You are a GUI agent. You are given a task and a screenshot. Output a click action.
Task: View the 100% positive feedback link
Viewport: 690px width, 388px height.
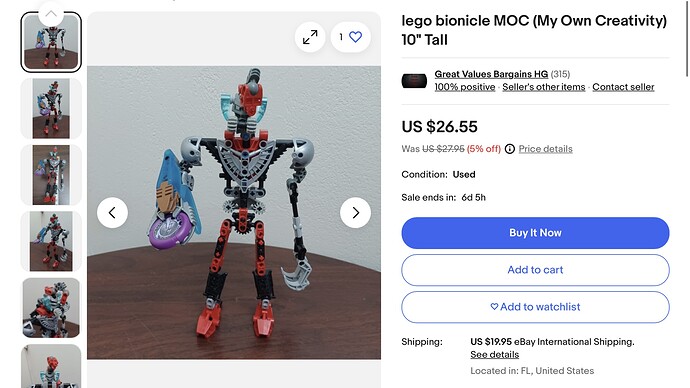click(465, 87)
